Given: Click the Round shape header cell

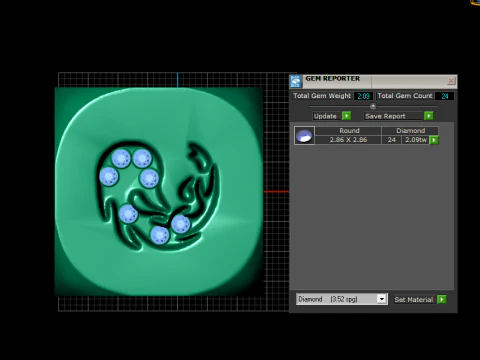Looking at the screenshot, I should click(348, 131).
